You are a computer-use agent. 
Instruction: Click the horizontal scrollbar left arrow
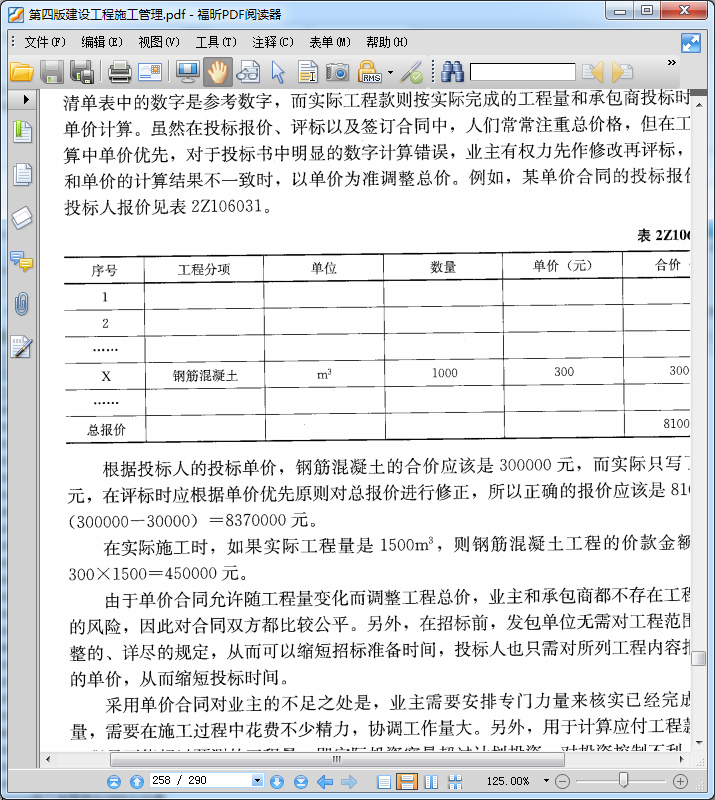click(x=48, y=760)
